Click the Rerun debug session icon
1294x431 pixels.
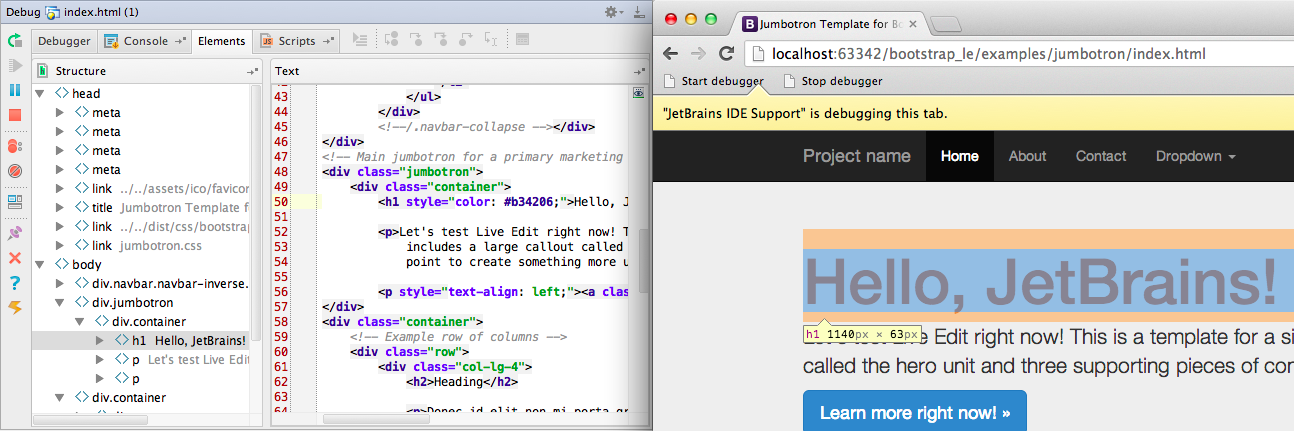pos(15,41)
